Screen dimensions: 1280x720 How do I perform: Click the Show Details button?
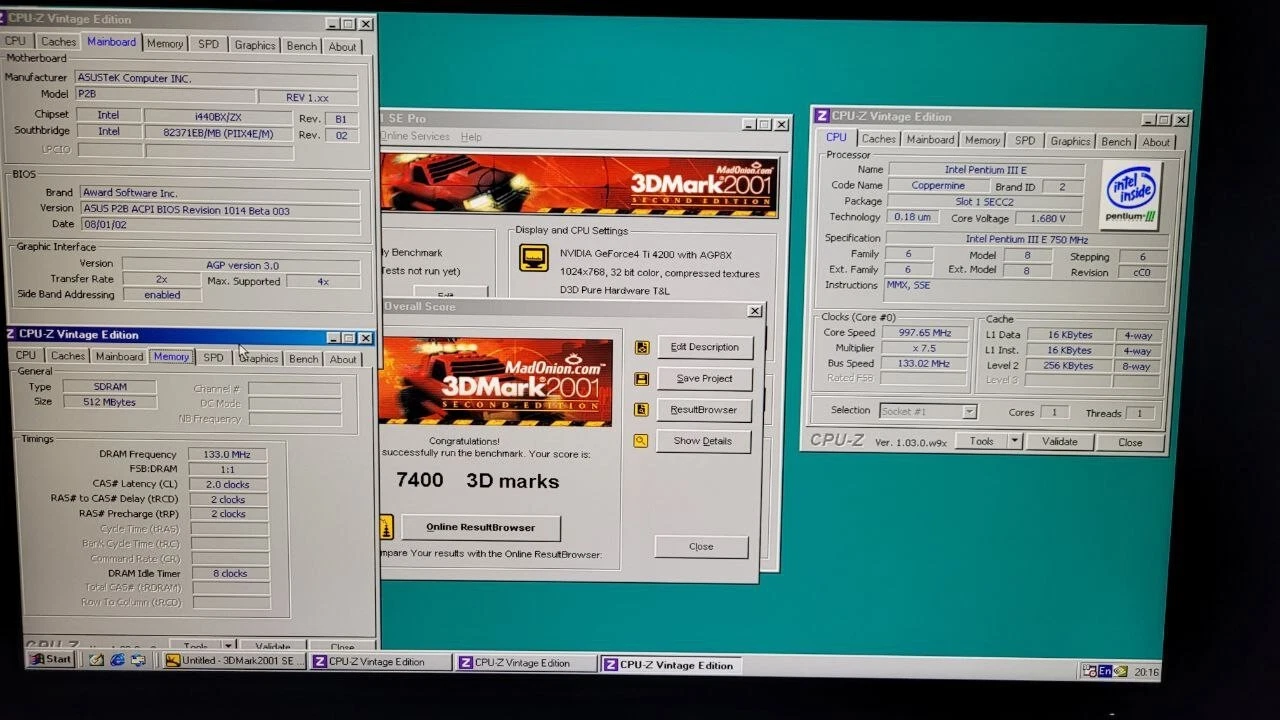[x=704, y=441]
